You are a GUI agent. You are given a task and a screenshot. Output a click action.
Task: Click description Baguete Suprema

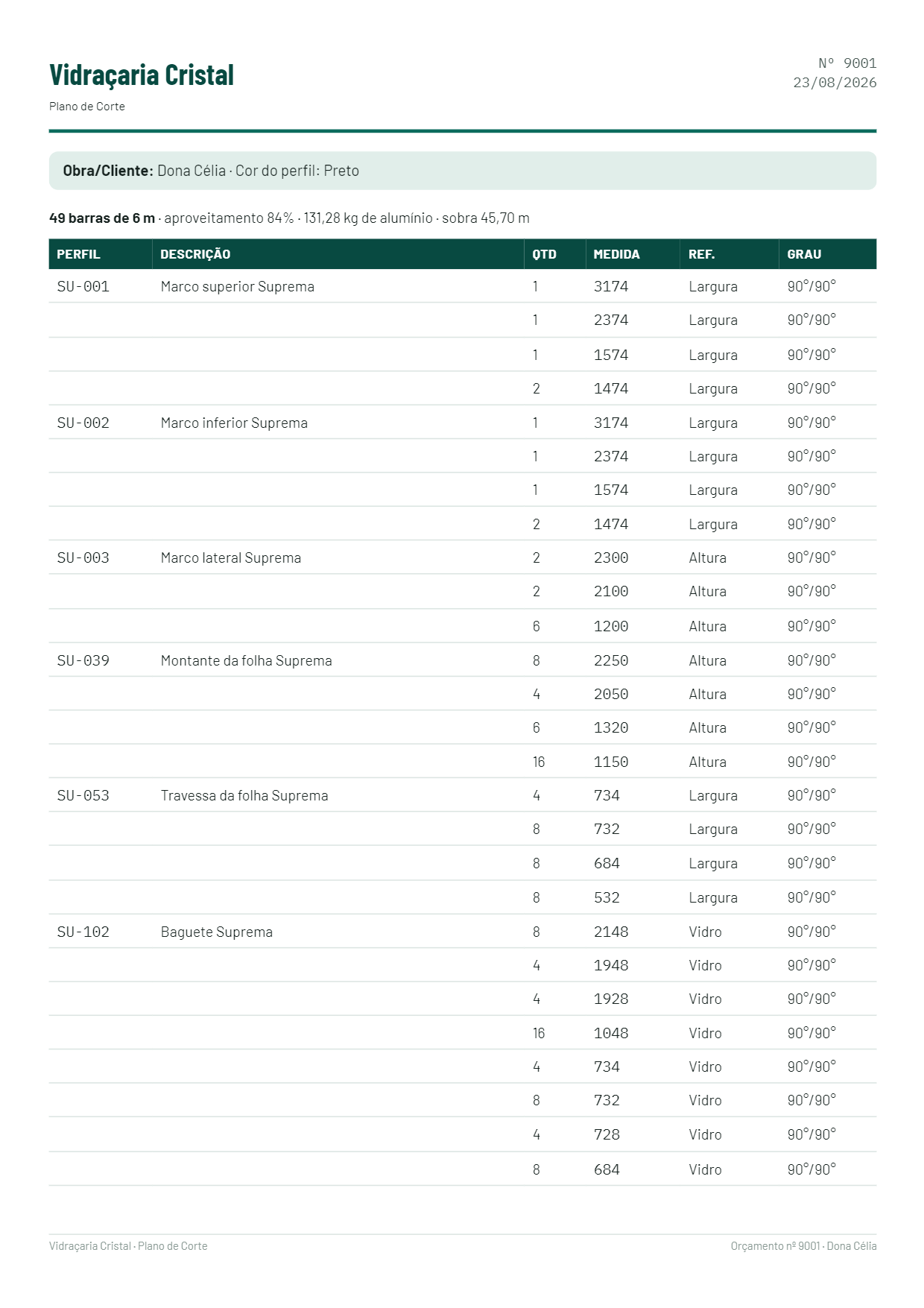tap(217, 932)
